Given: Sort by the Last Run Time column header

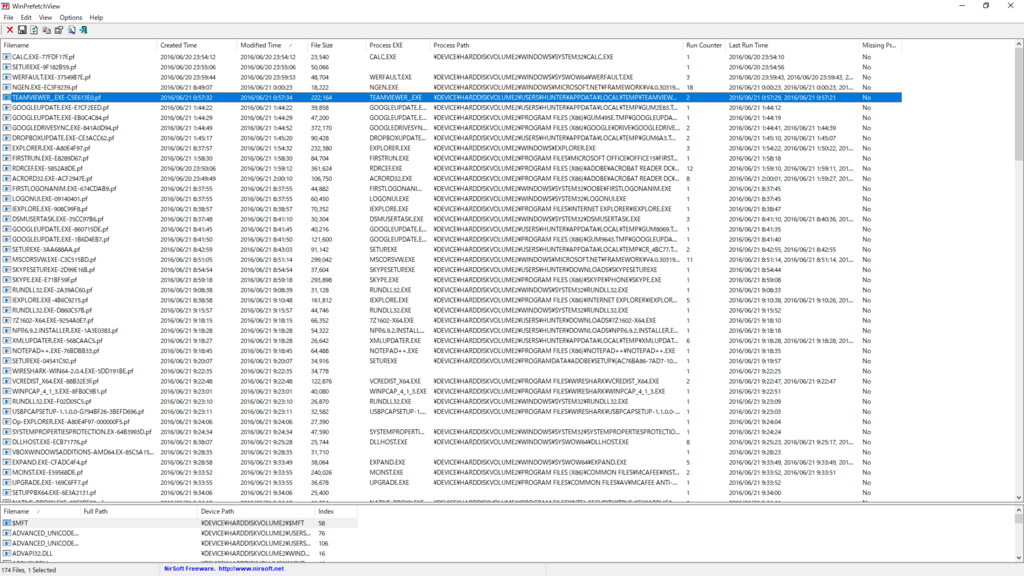Looking at the screenshot, I should [x=792, y=46].
